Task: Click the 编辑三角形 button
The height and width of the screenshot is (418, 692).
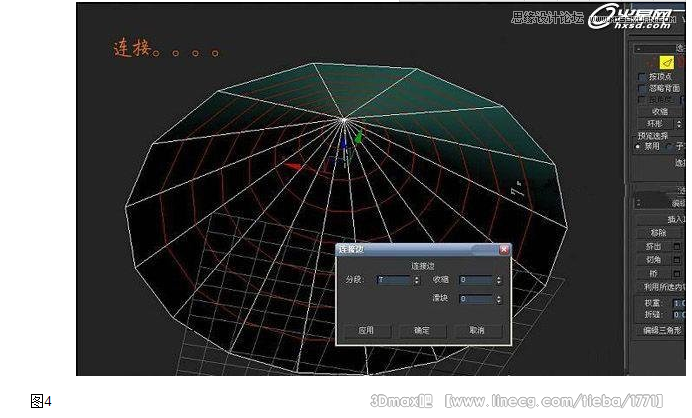Action: [661, 330]
